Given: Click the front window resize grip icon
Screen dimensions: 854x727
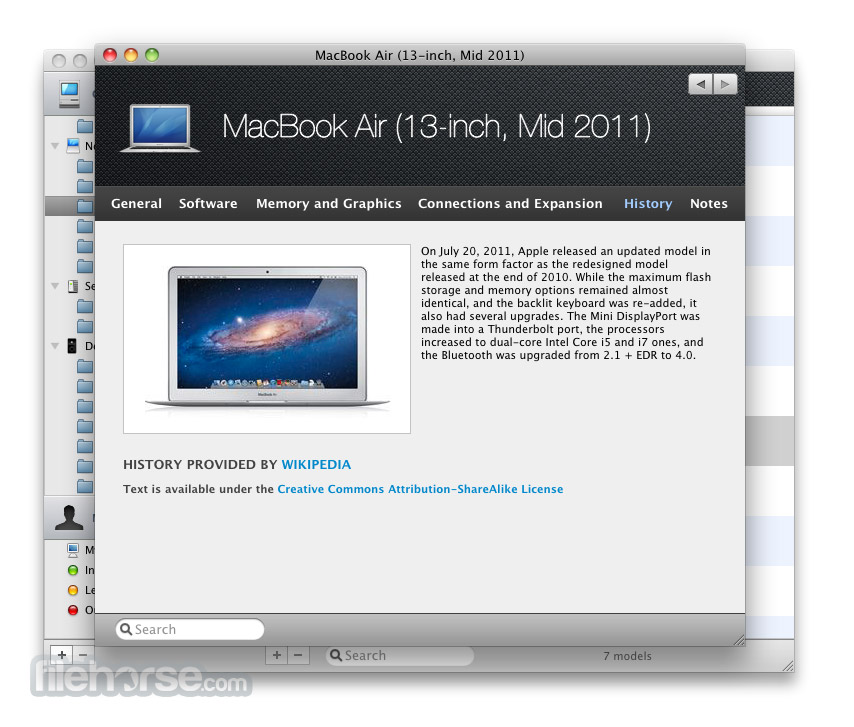Looking at the screenshot, I should tap(739, 640).
